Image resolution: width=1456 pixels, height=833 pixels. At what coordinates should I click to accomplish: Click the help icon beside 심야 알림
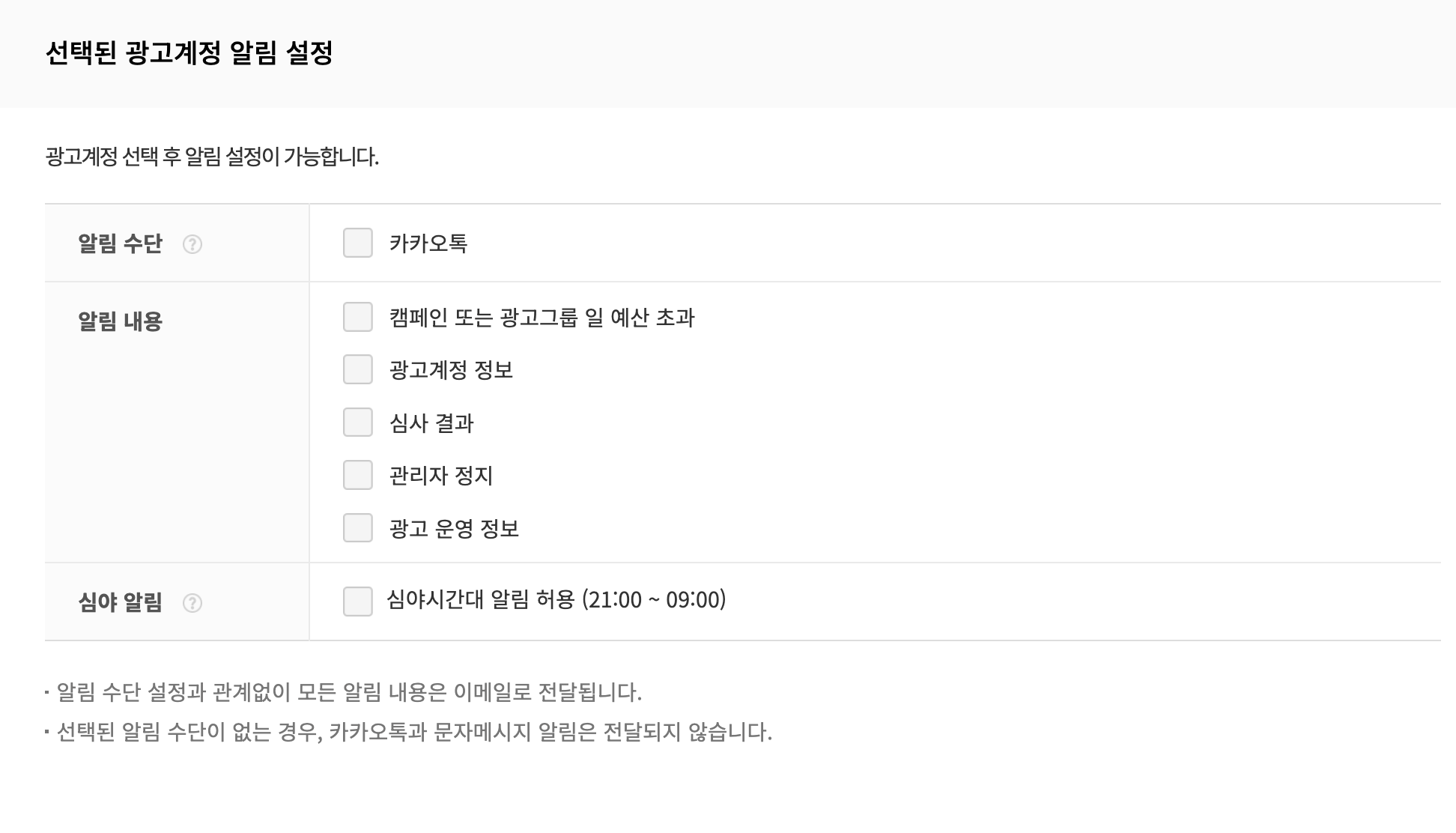point(192,603)
